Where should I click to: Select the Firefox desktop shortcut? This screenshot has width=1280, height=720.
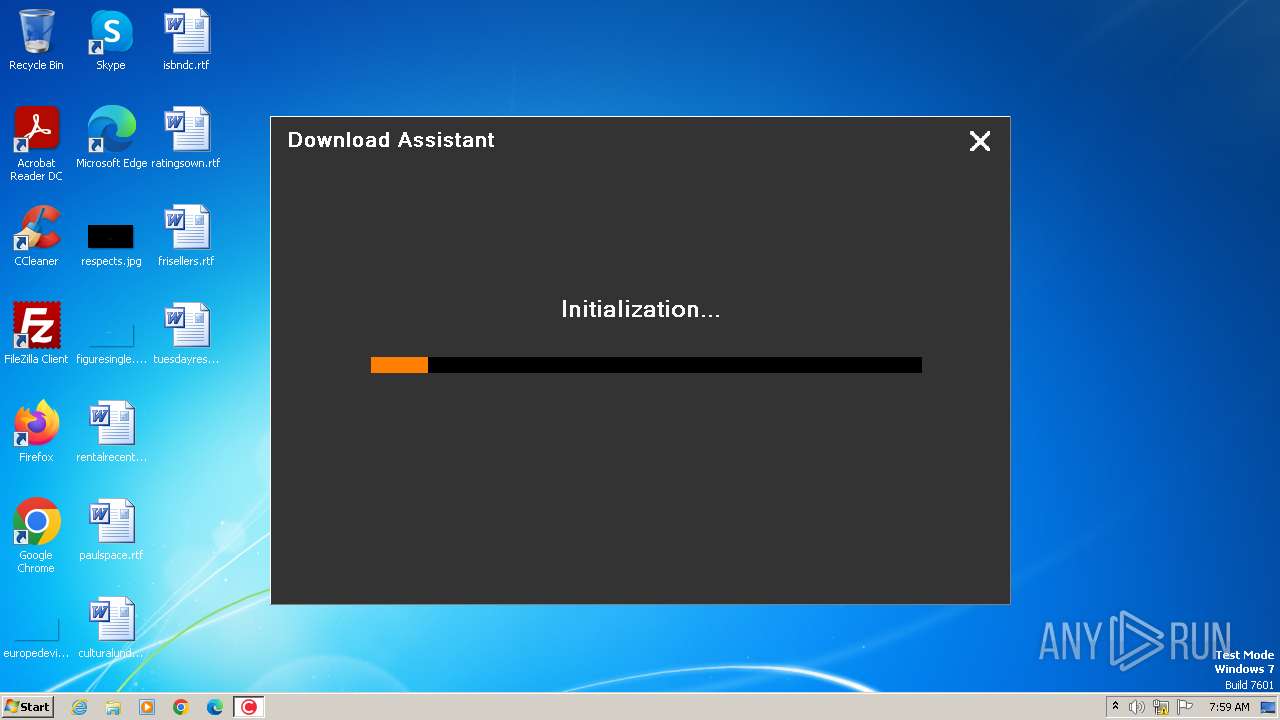(x=36, y=433)
